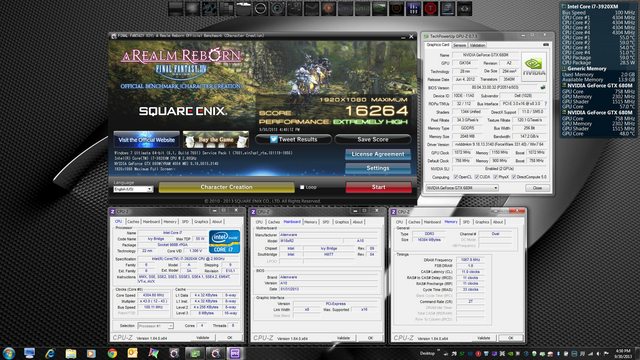
Task: Open Google Chrome from the taskbar
Action: (112, 353)
